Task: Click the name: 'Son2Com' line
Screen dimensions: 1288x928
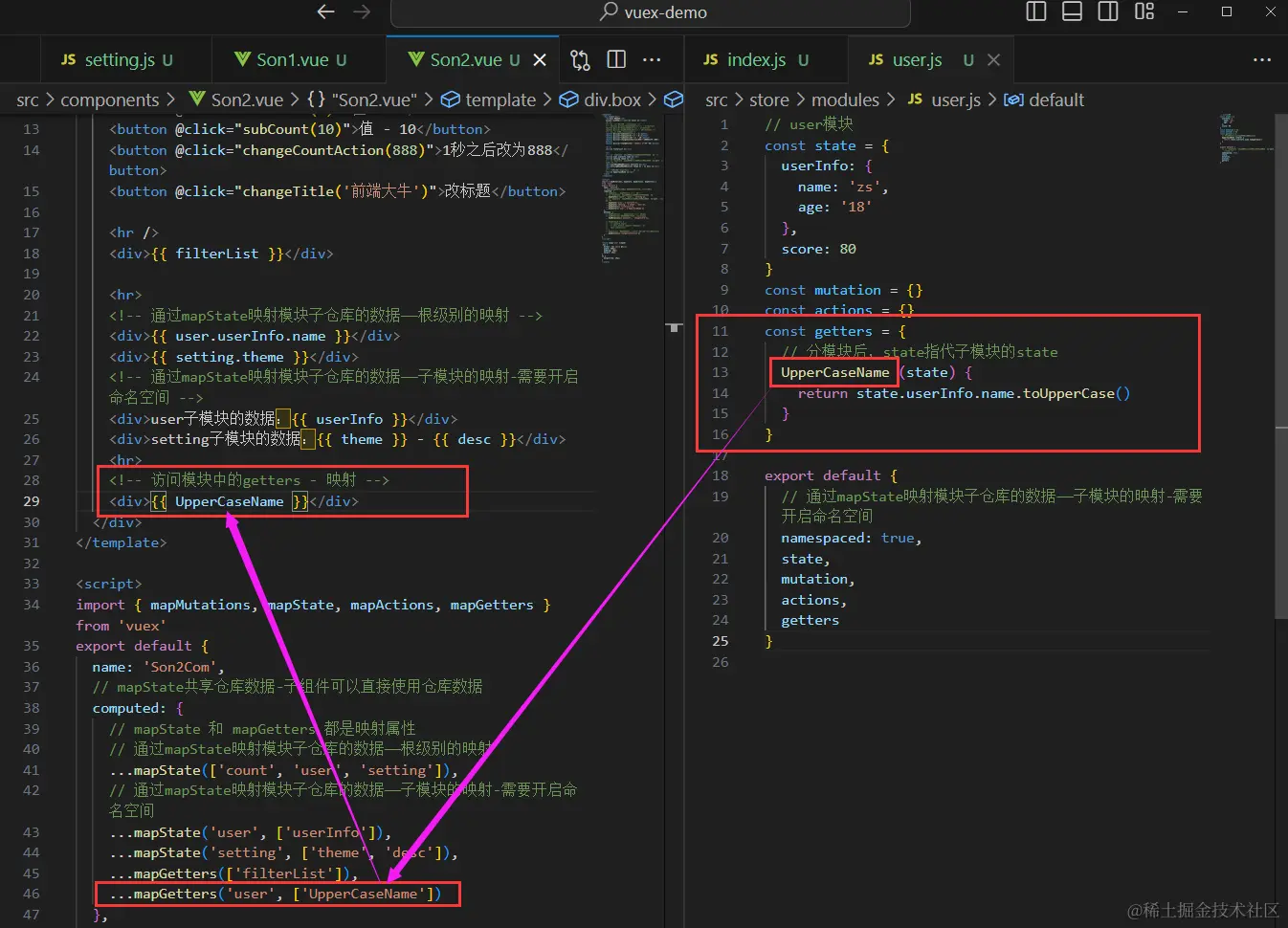Action: point(158,667)
